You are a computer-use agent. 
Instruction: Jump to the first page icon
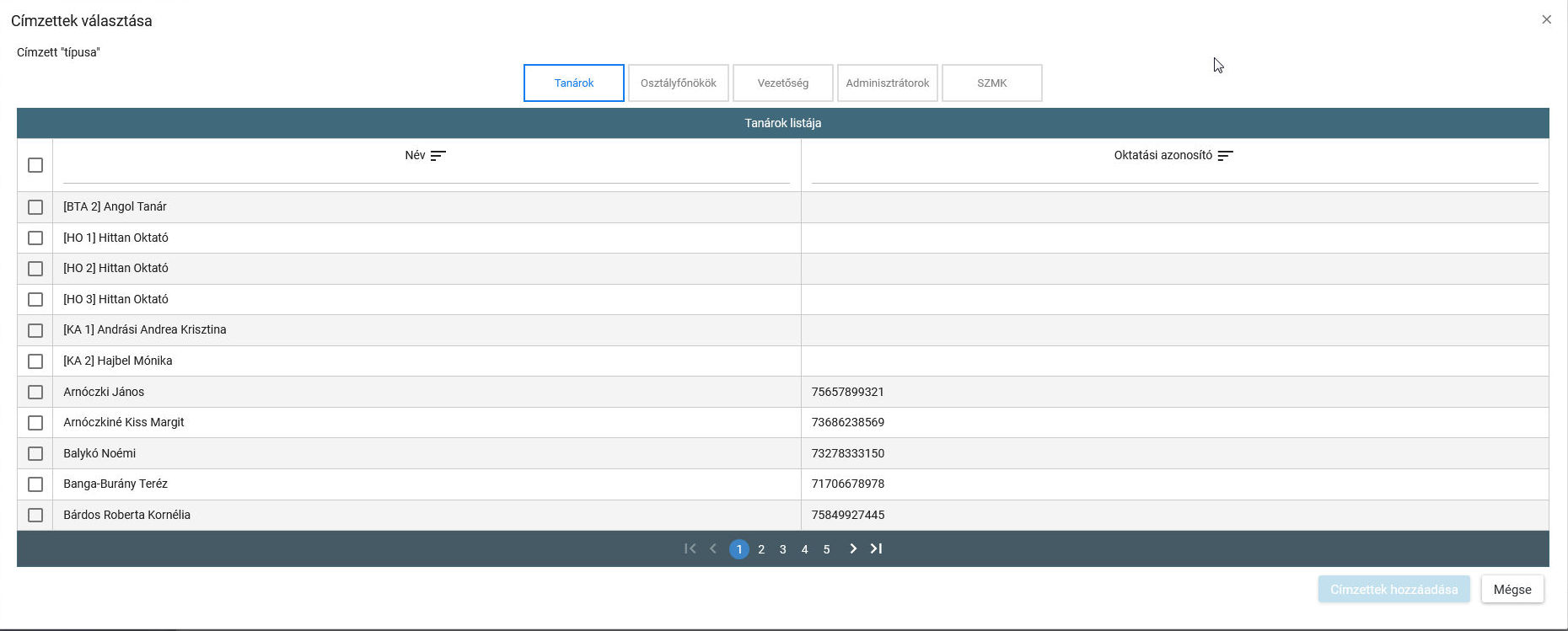(x=690, y=549)
